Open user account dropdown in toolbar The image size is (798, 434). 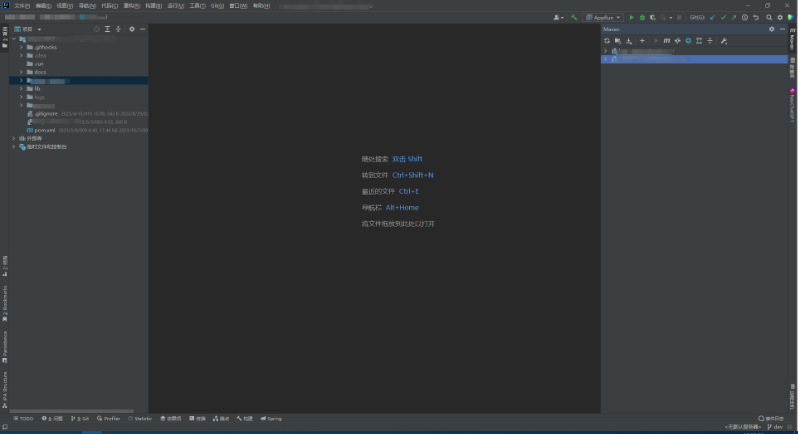pyautogui.click(x=558, y=17)
